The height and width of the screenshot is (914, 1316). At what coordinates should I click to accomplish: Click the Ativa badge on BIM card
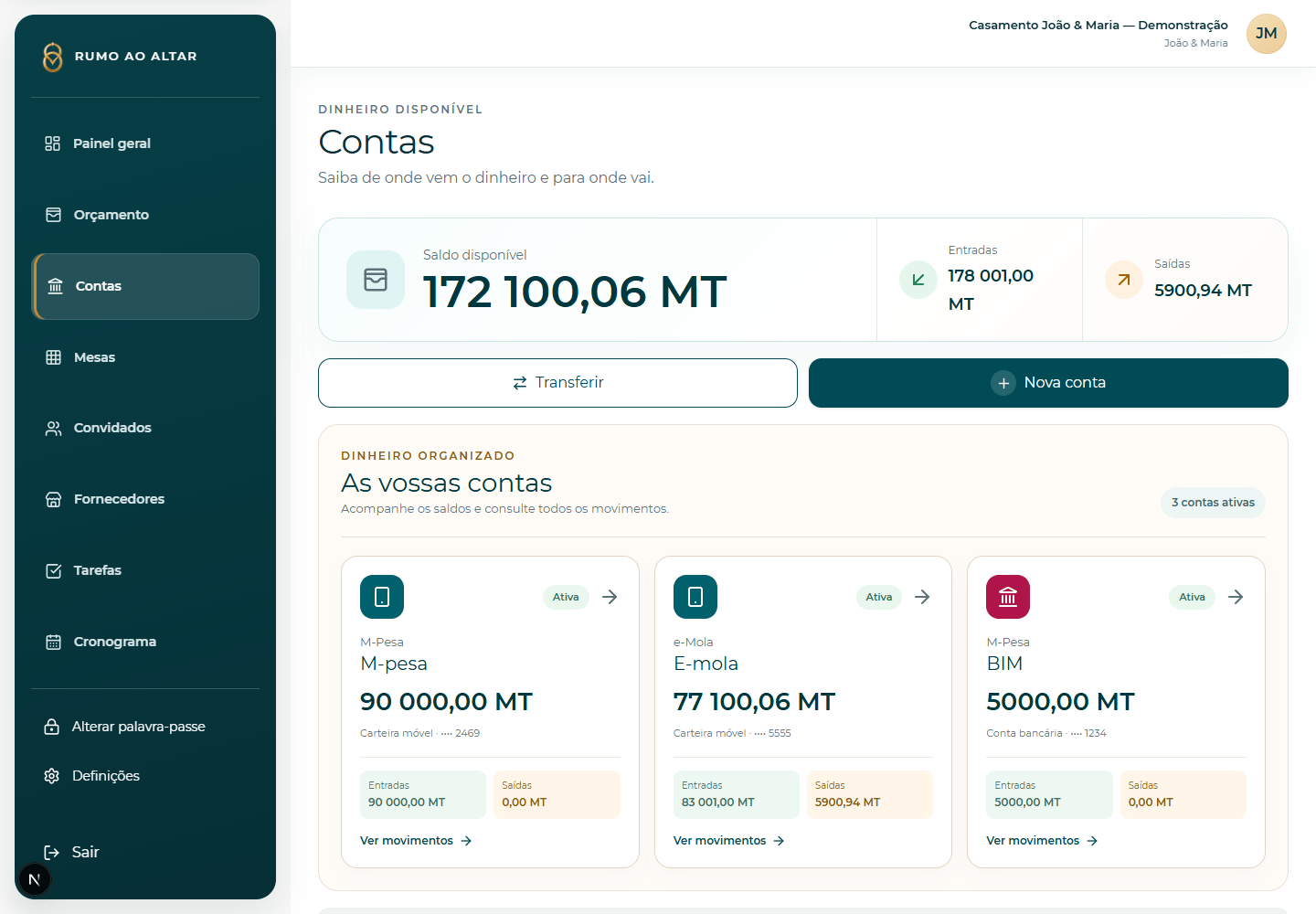(1192, 597)
